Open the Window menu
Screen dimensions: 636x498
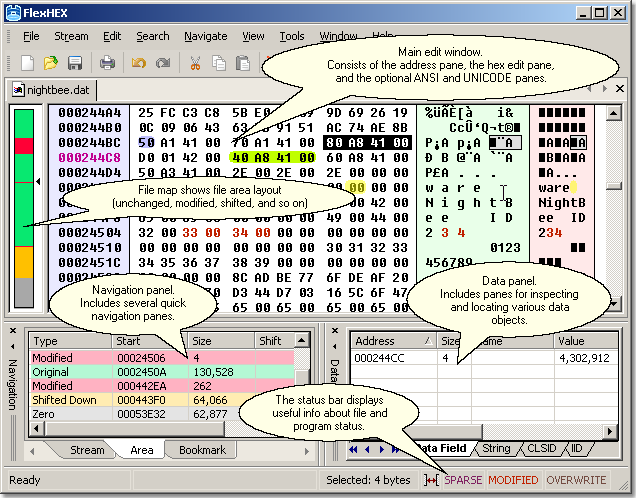pos(338,36)
